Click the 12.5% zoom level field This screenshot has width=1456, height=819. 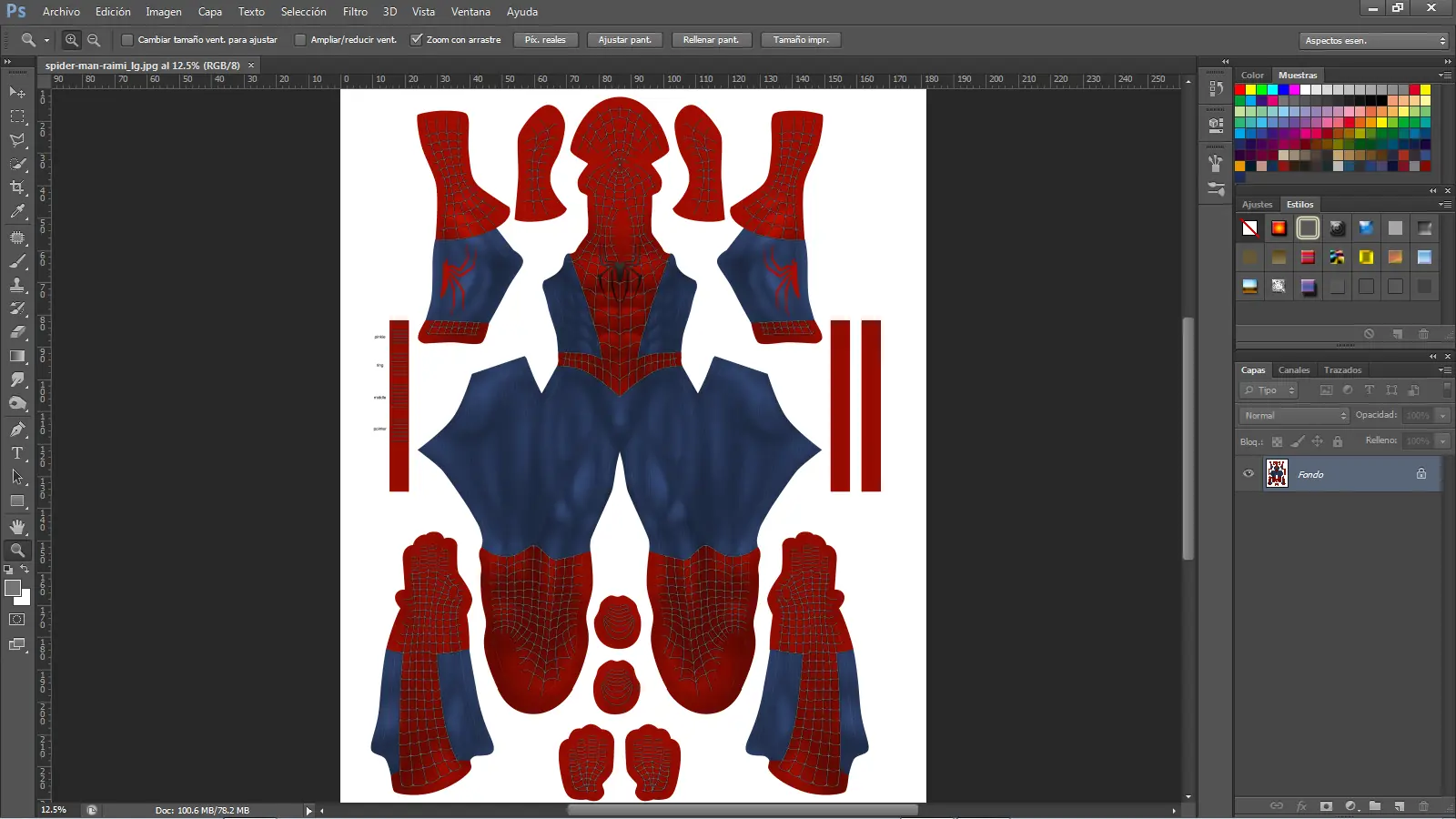pyautogui.click(x=55, y=810)
